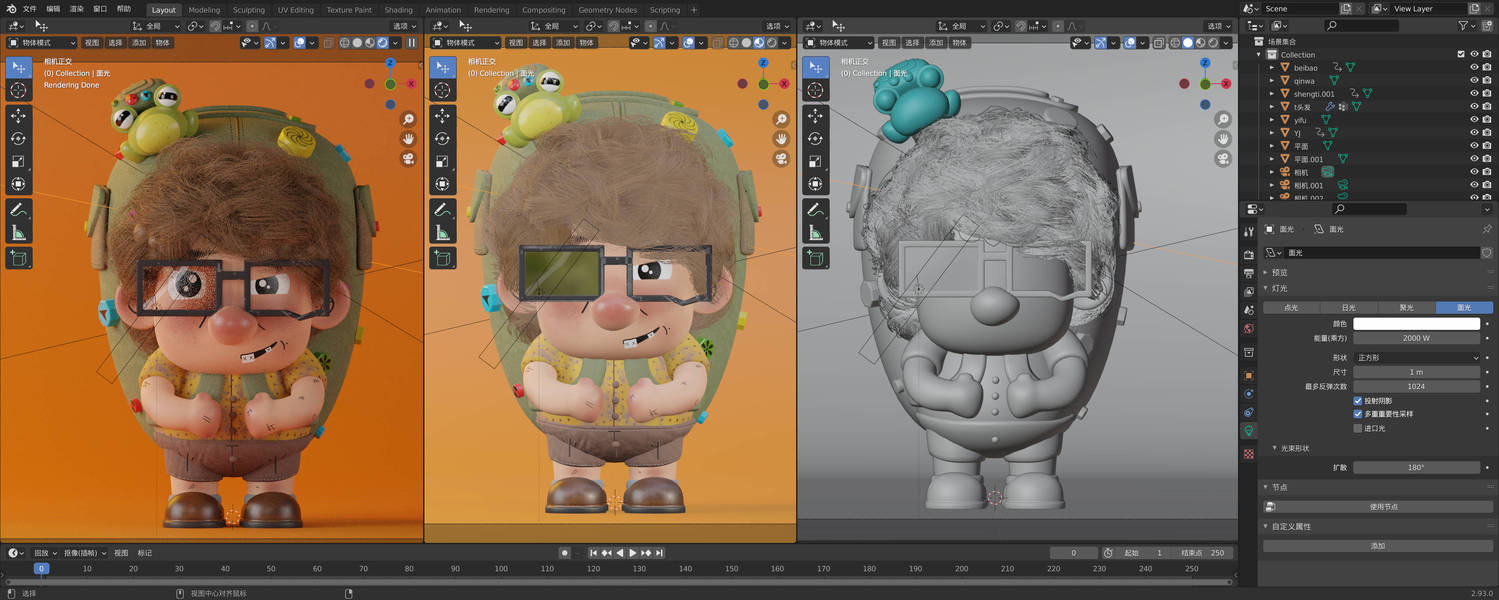Switch to the Sculpting workspace tab

[249, 10]
